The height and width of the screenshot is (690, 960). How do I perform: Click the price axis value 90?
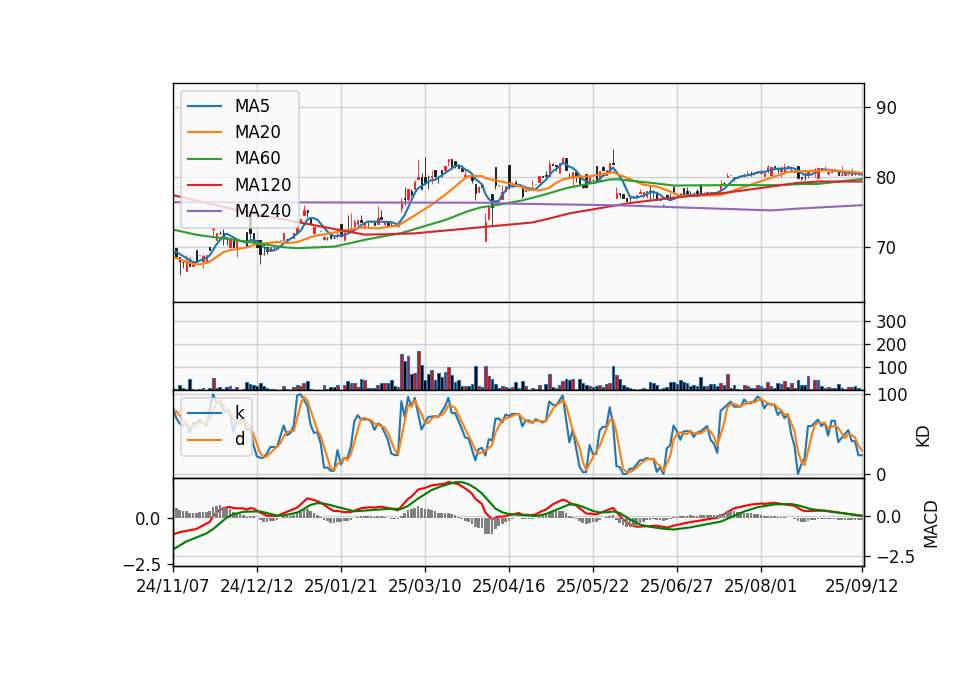(x=886, y=108)
